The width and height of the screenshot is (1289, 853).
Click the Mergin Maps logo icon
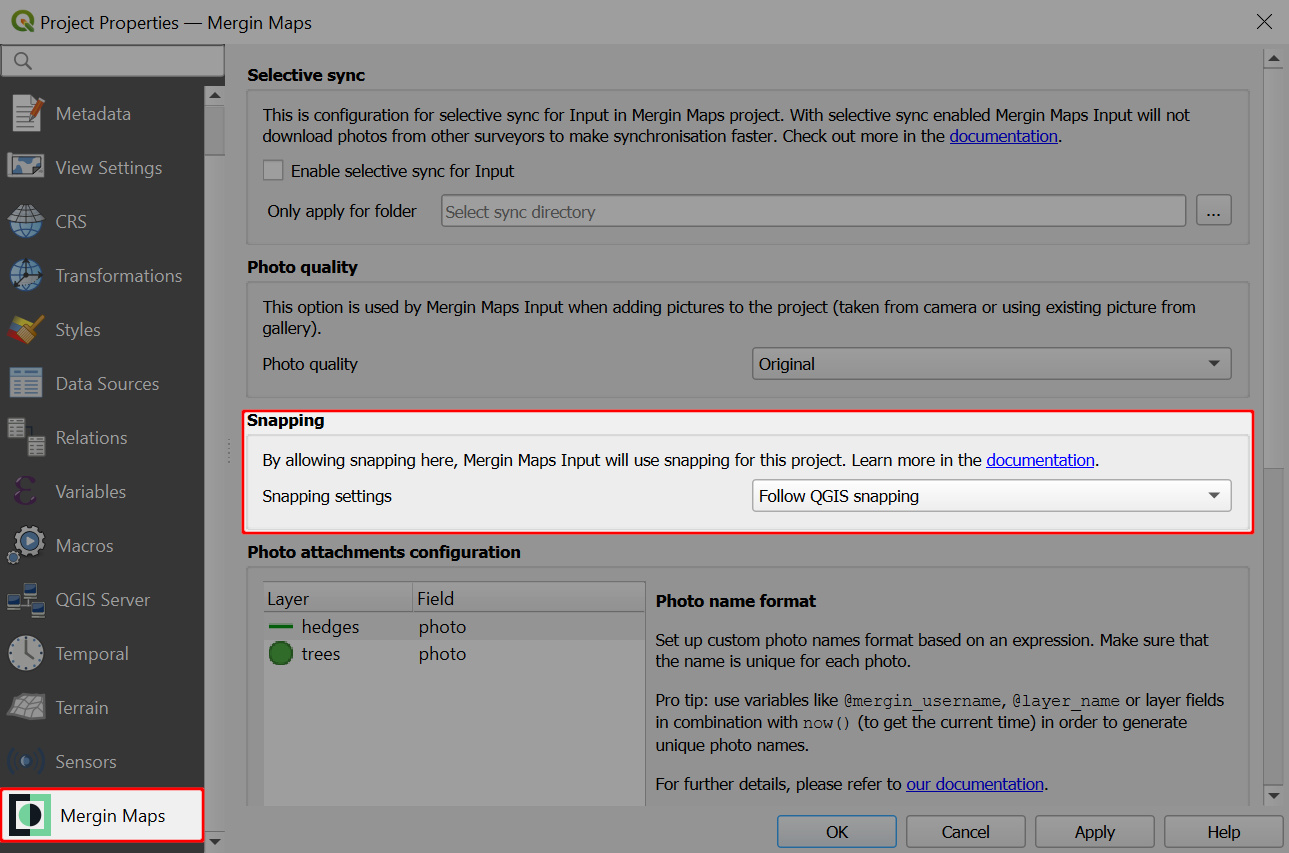click(30, 815)
